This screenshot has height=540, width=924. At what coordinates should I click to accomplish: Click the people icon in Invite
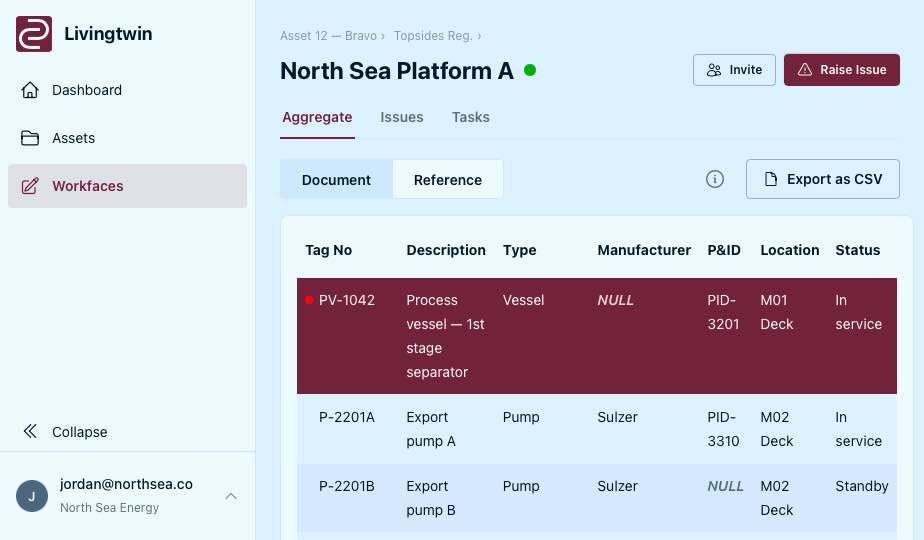pyautogui.click(x=714, y=70)
